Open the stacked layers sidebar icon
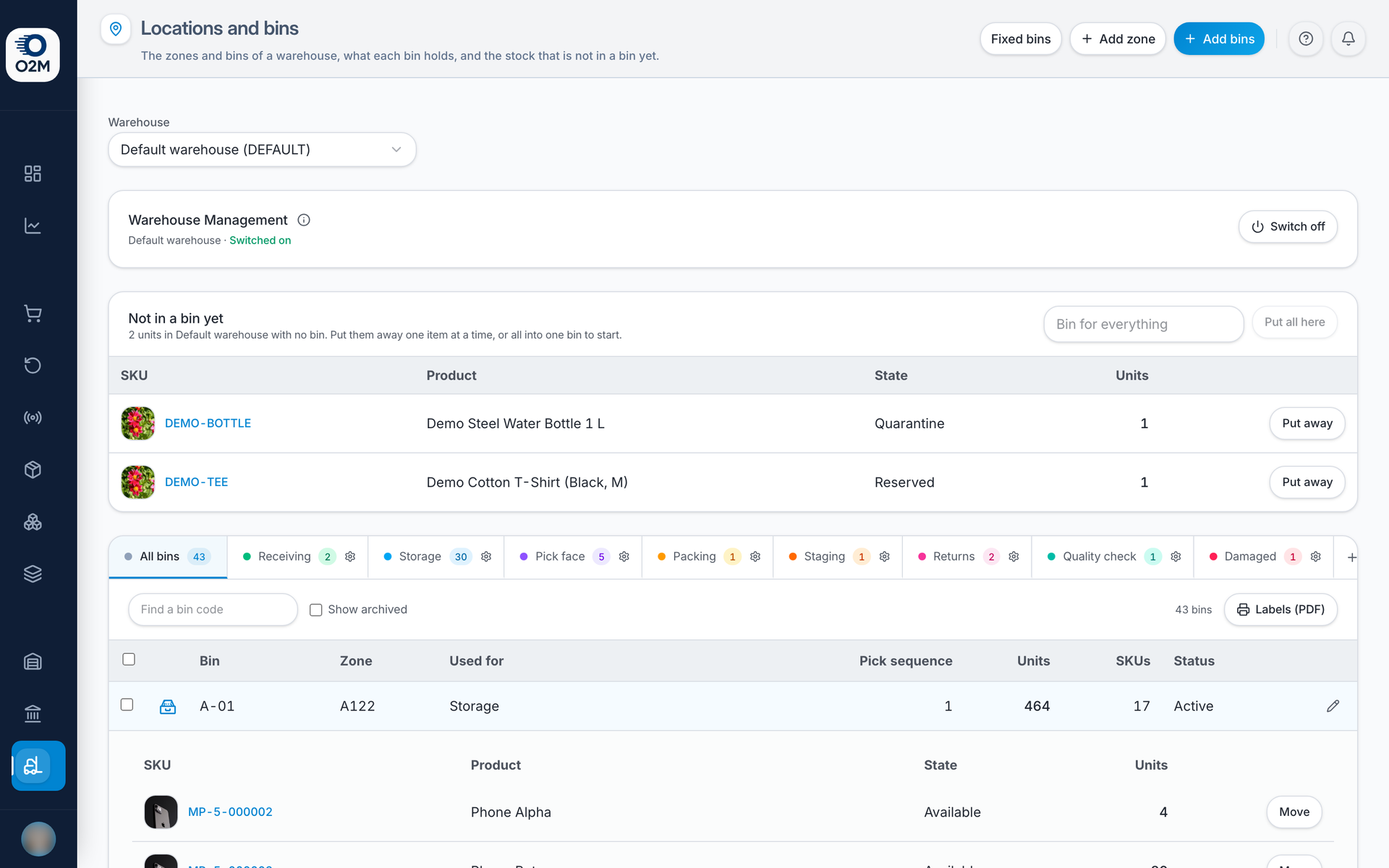 coord(33,574)
